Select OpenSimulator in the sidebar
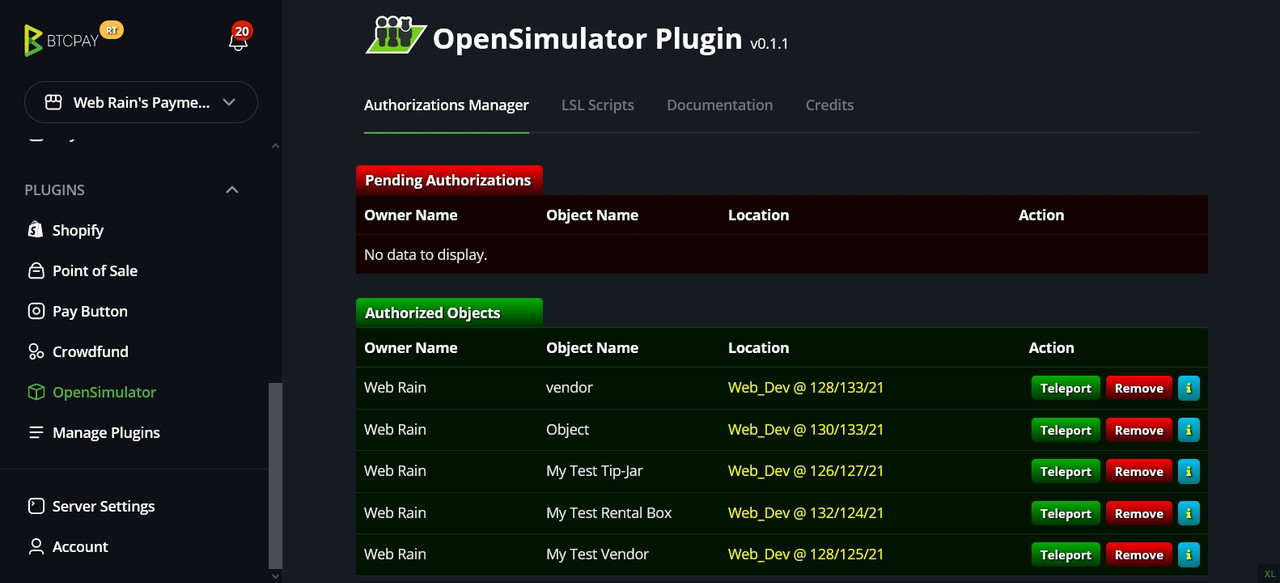Viewport: 1280px width, 583px height. 104,392
